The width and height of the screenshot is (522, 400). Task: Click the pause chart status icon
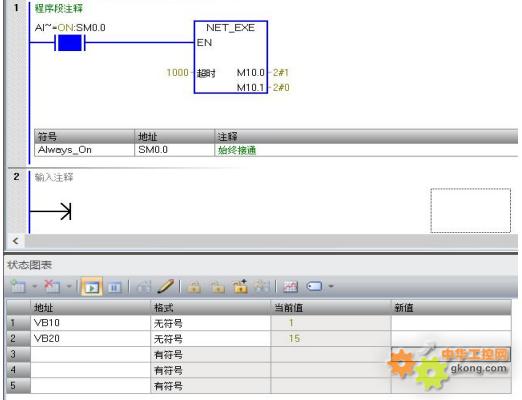[x=115, y=287]
